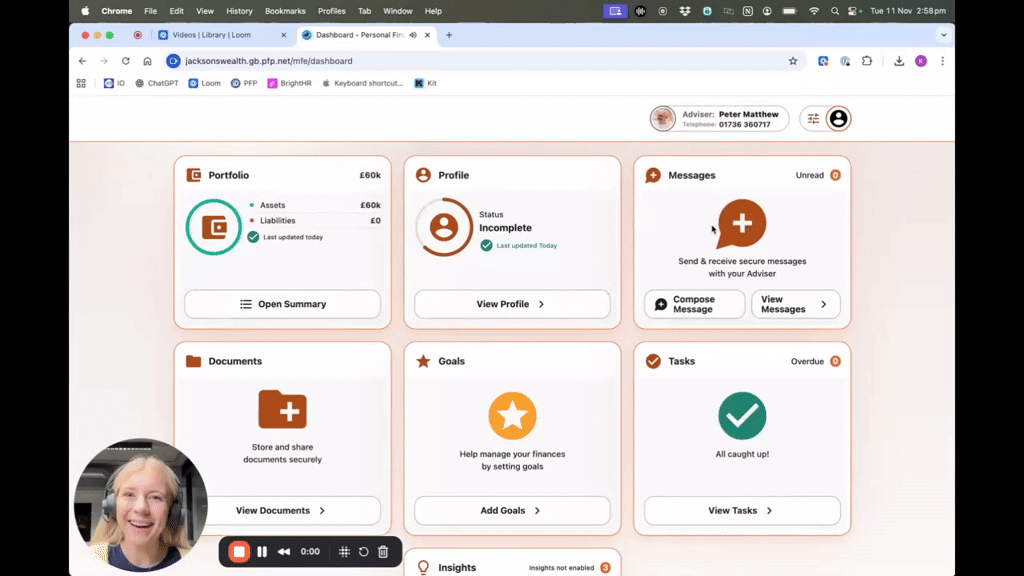Click the Overdue tasks count badge

coord(835,361)
